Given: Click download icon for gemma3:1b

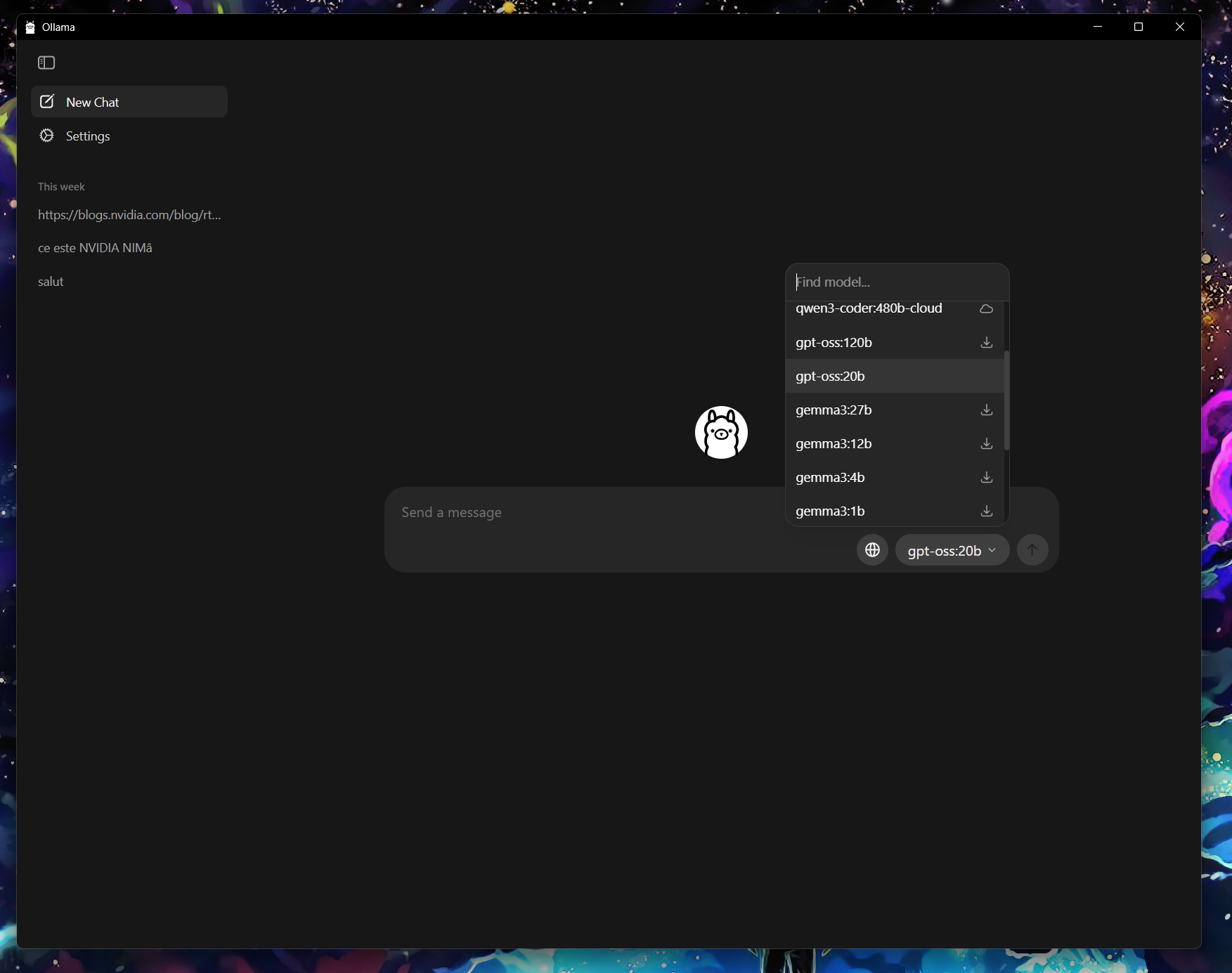Looking at the screenshot, I should (986, 511).
